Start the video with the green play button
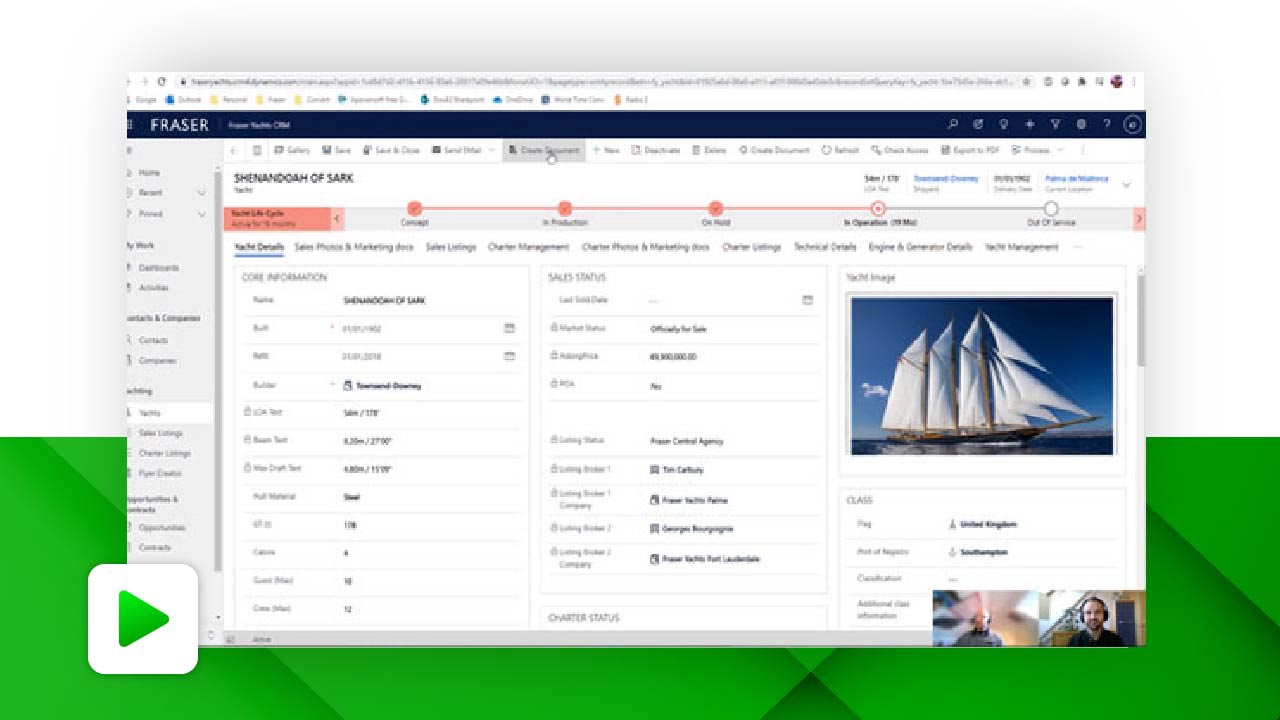This screenshot has height=720, width=1280. point(143,619)
